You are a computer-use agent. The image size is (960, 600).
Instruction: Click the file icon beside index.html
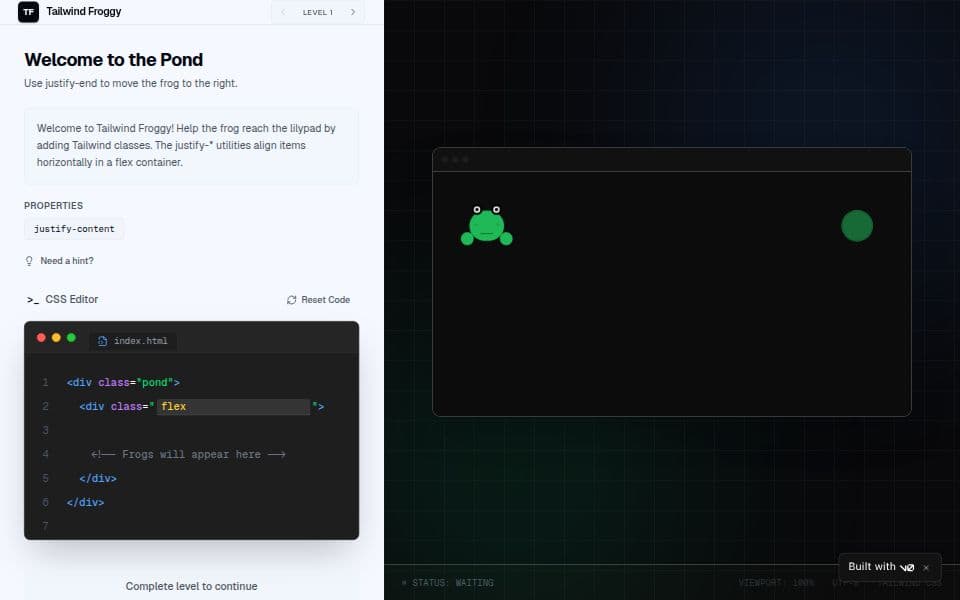(102, 341)
